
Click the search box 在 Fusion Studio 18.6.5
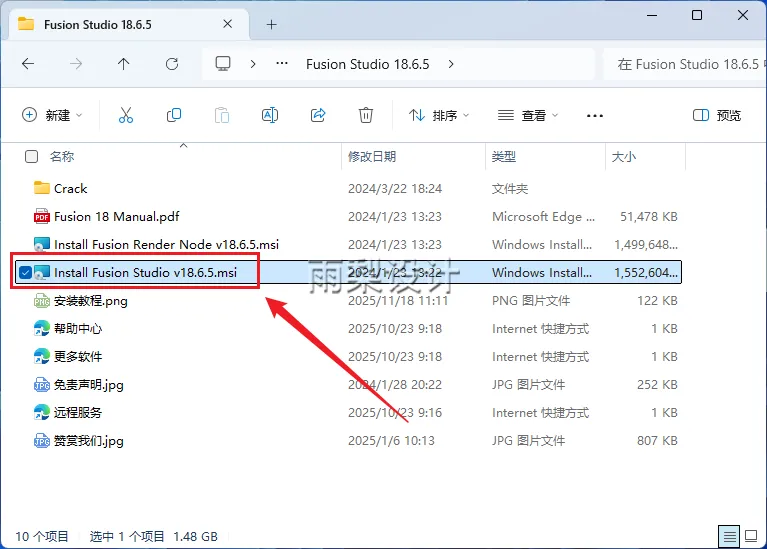(x=685, y=64)
